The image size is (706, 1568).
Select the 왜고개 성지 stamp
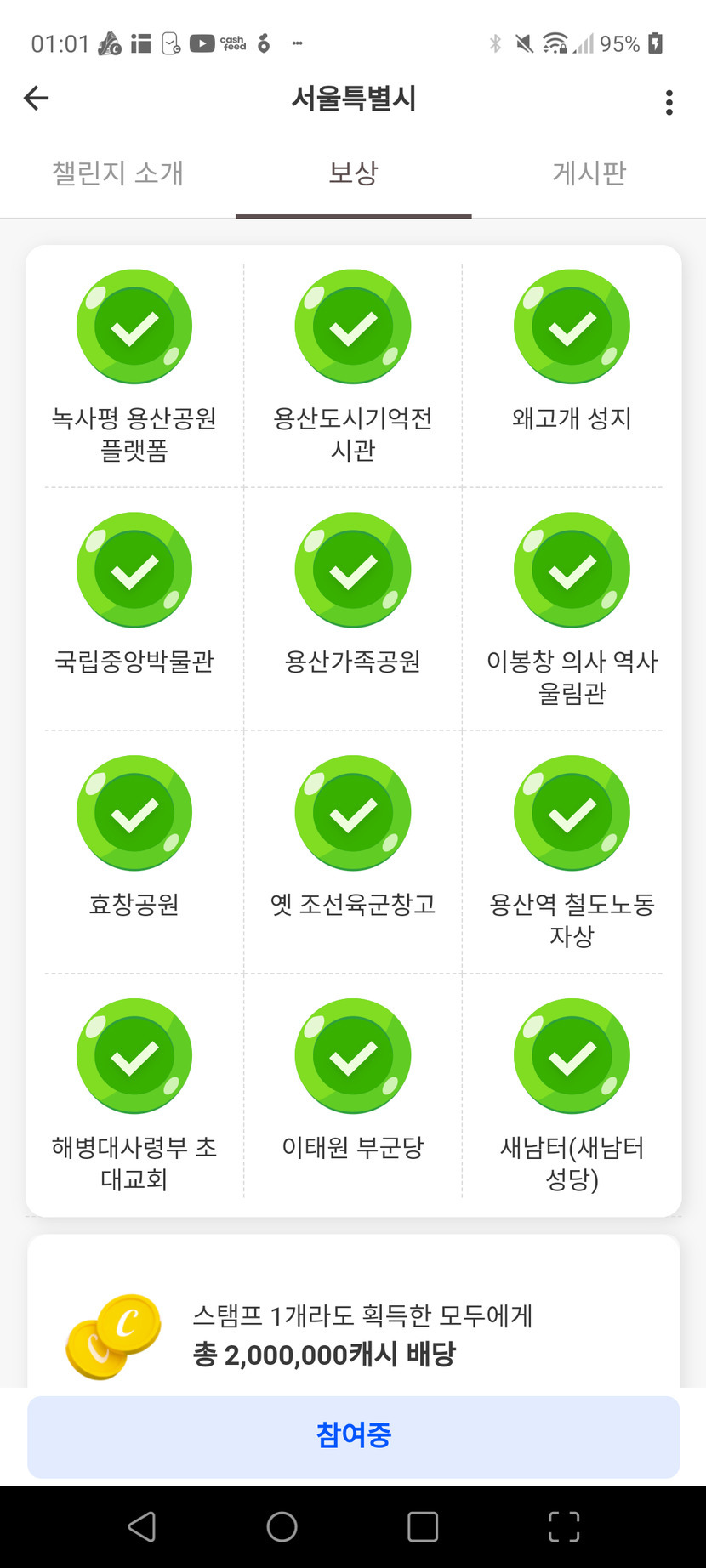(572, 327)
